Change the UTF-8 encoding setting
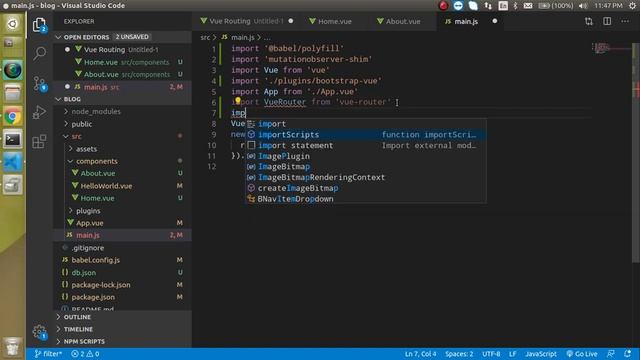The image size is (640, 360). (x=491, y=354)
